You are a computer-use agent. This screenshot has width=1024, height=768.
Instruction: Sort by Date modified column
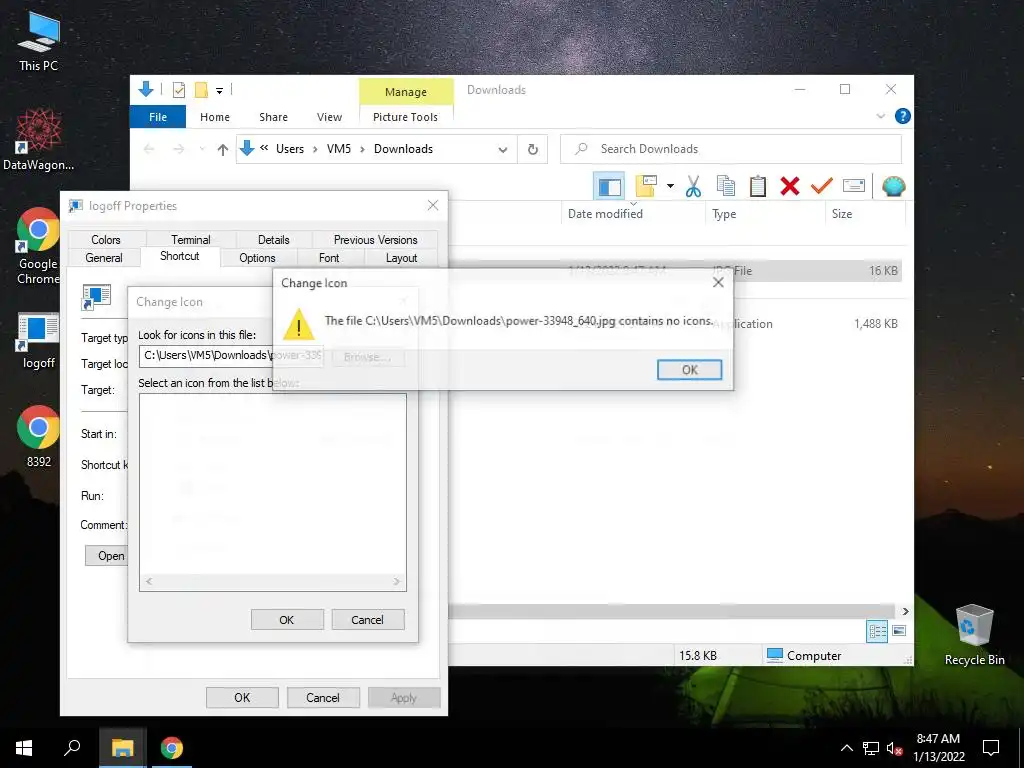605,214
